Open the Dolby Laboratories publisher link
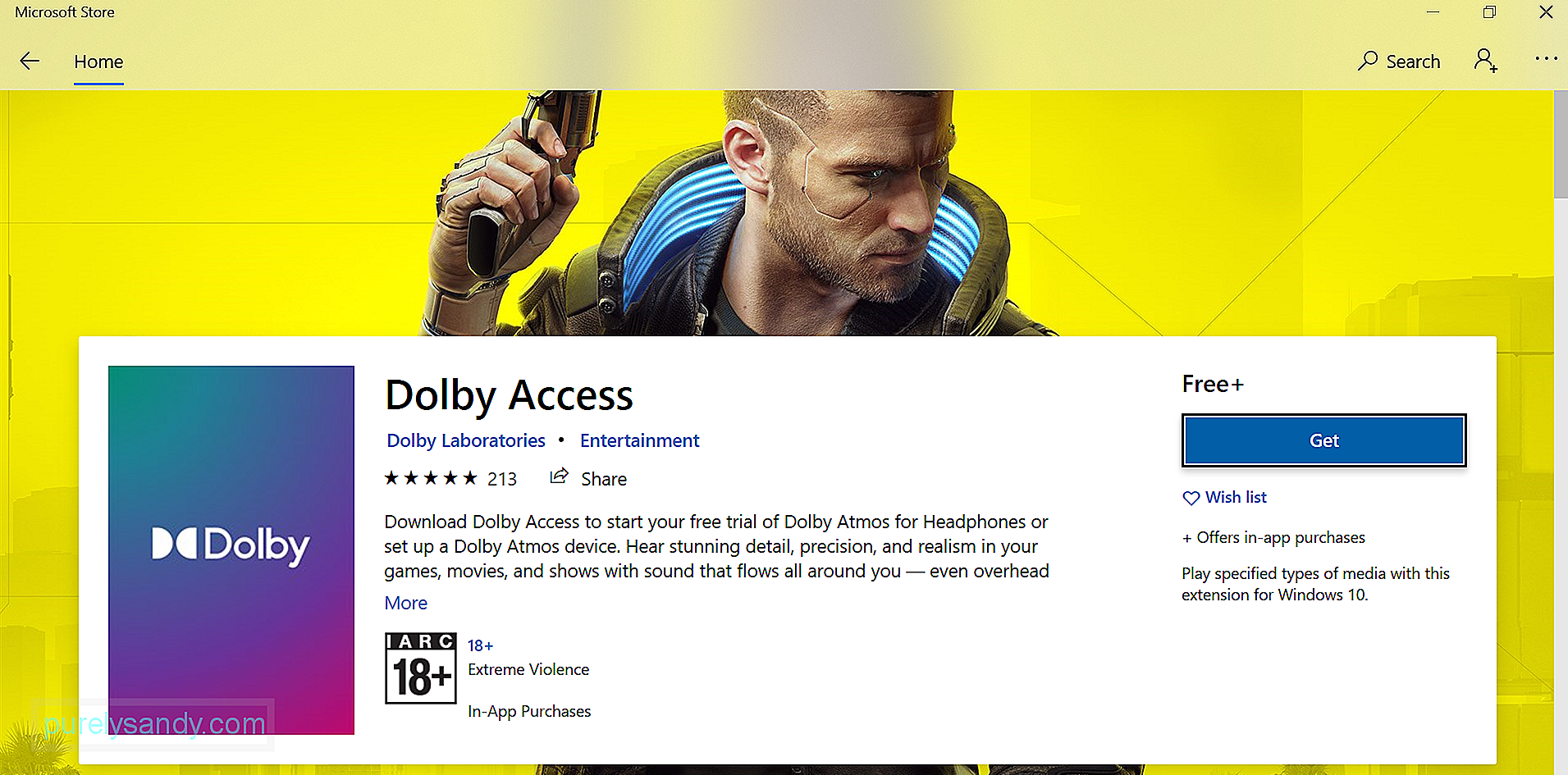The image size is (1568, 775). click(x=466, y=441)
